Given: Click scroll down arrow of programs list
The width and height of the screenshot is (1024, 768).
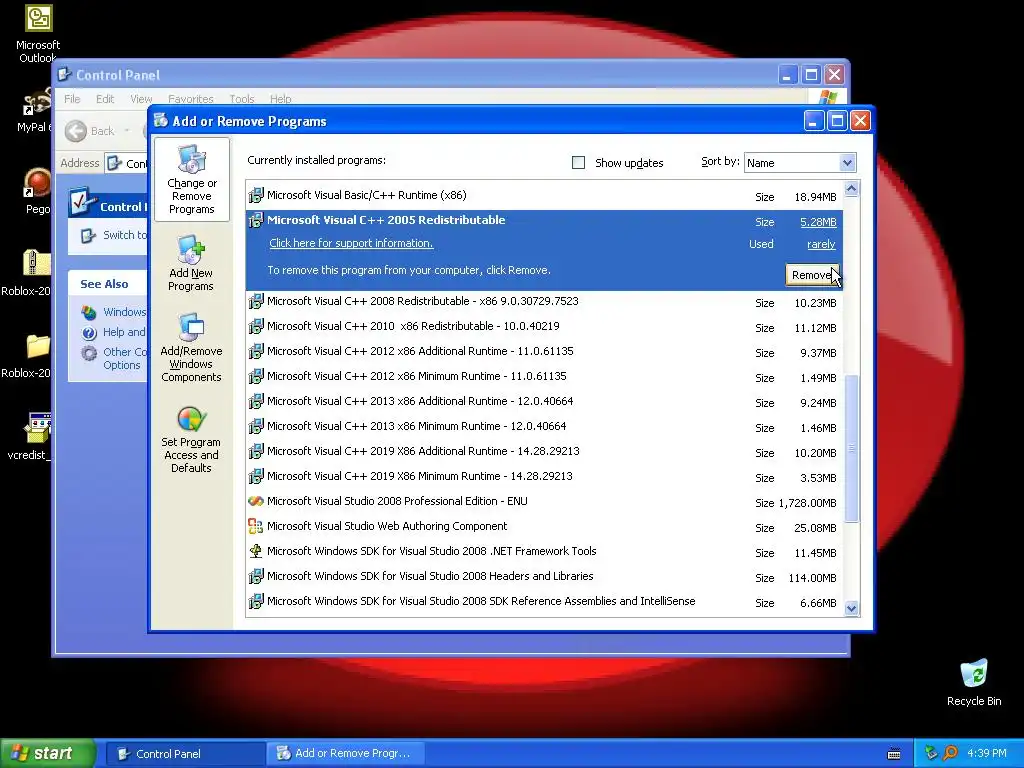Looking at the screenshot, I should click(x=851, y=609).
